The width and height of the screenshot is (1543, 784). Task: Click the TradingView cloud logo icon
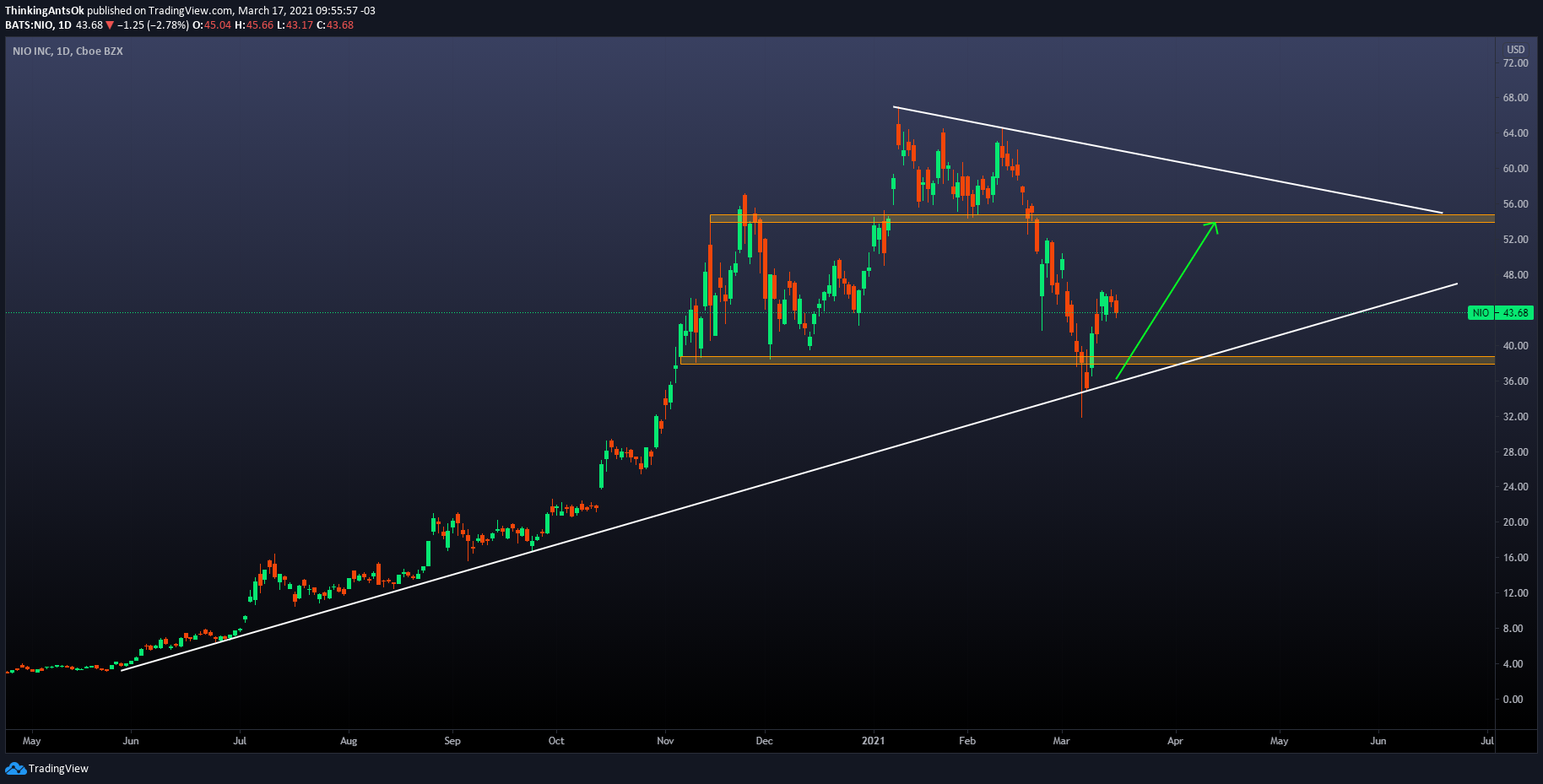click(x=15, y=768)
